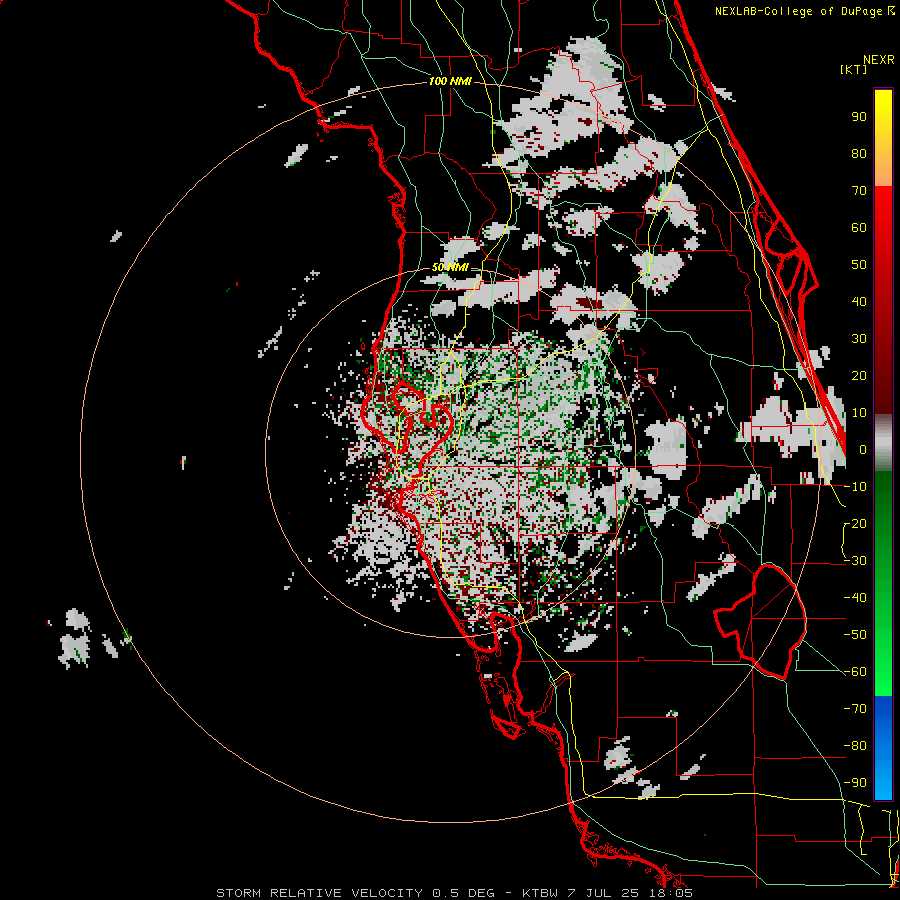Click the 60 value on the velocity scale
The height and width of the screenshot is (900, 900).
pos(859,227)
